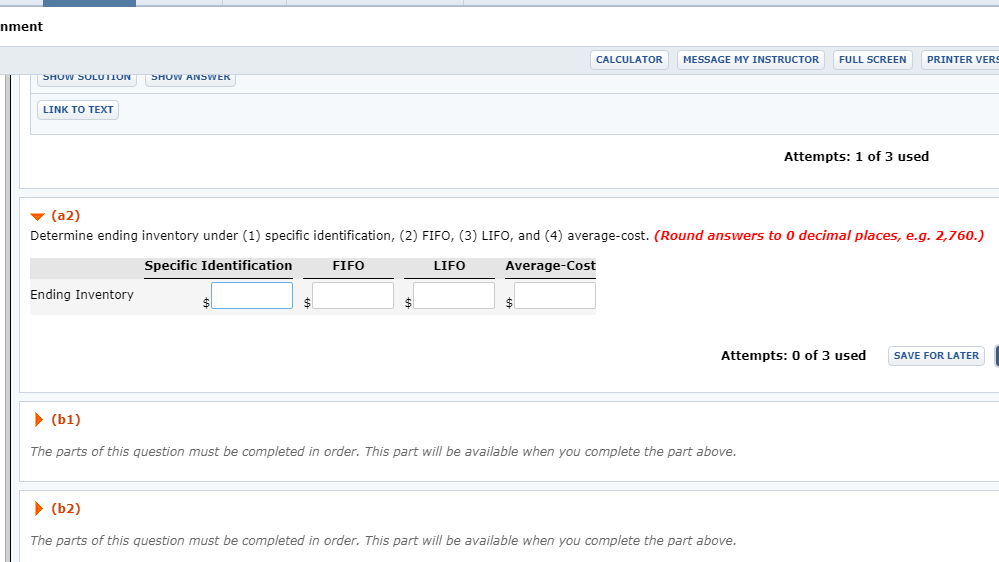Click Save for Later button
Screen dimensions: 999x562
(936, 356)
